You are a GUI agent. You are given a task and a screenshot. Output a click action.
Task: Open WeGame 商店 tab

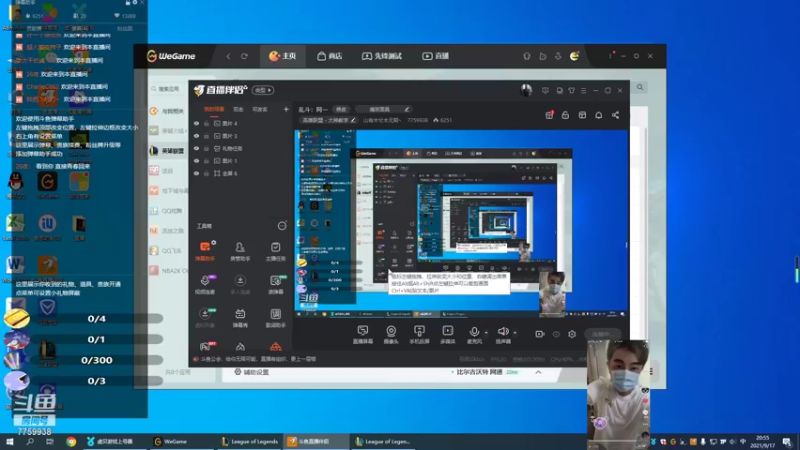tap(330, 56)
